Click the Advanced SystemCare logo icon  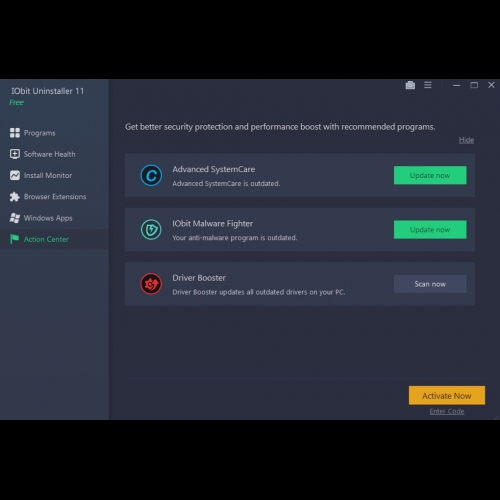[151, 175]
